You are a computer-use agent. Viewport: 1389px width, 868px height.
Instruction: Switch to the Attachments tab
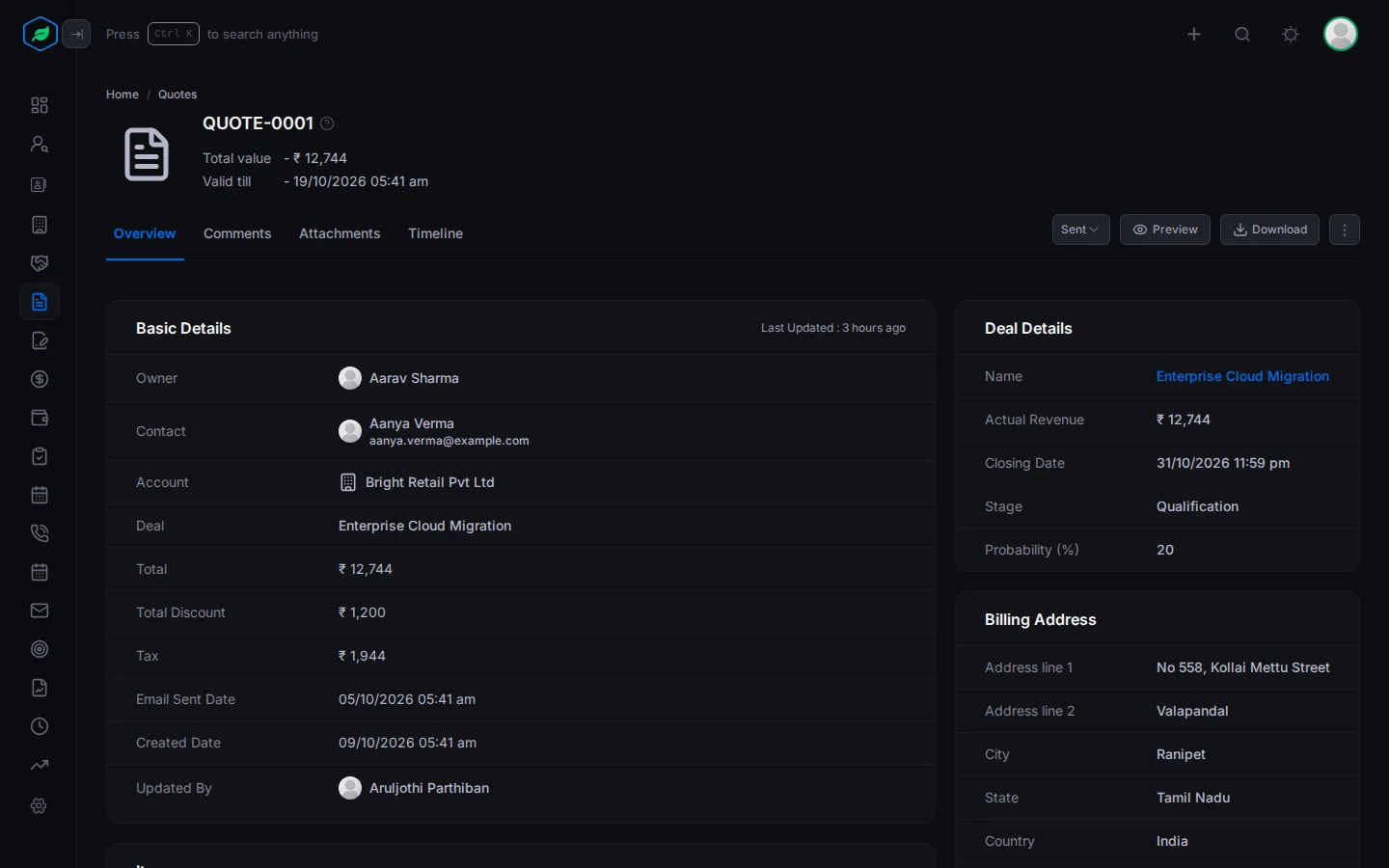[x=340, y=233]
